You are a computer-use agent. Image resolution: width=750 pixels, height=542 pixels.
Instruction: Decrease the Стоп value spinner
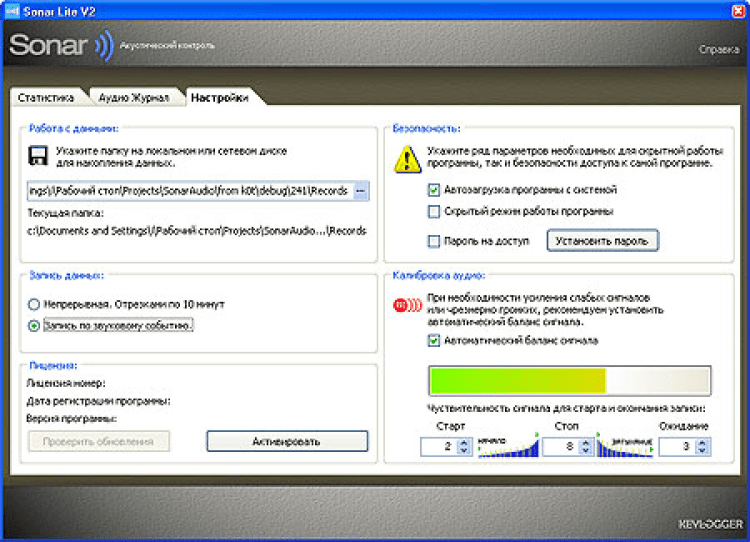(585, 451)
